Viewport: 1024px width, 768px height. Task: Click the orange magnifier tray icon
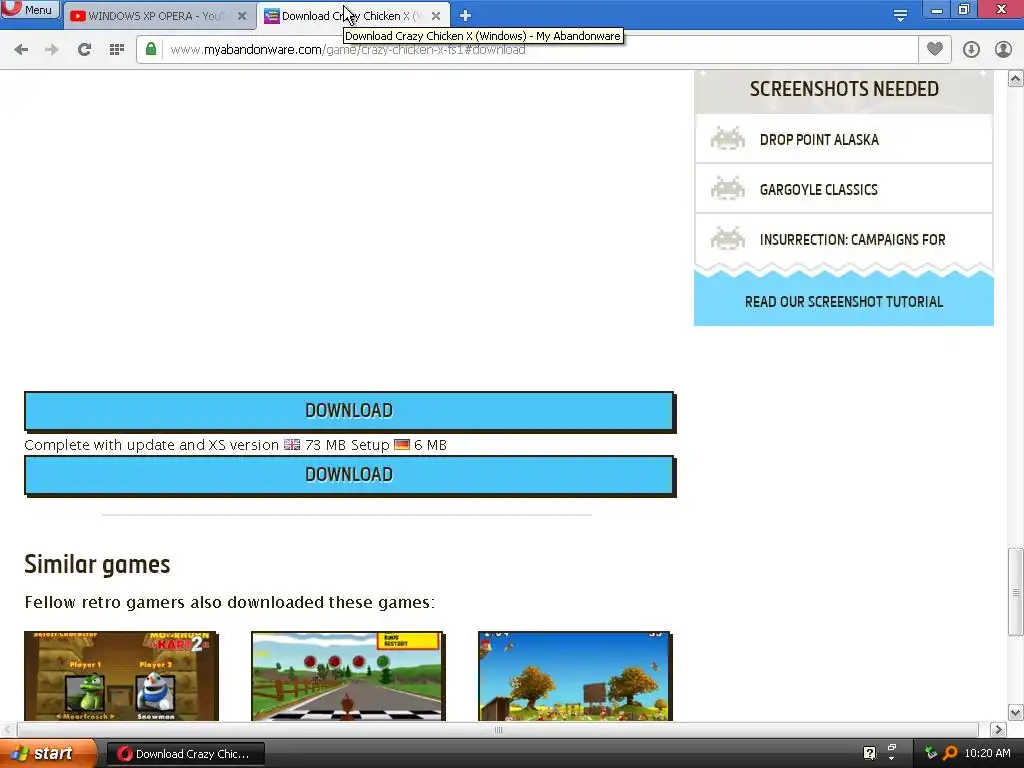pyautogui.click(x=950, y=753)
